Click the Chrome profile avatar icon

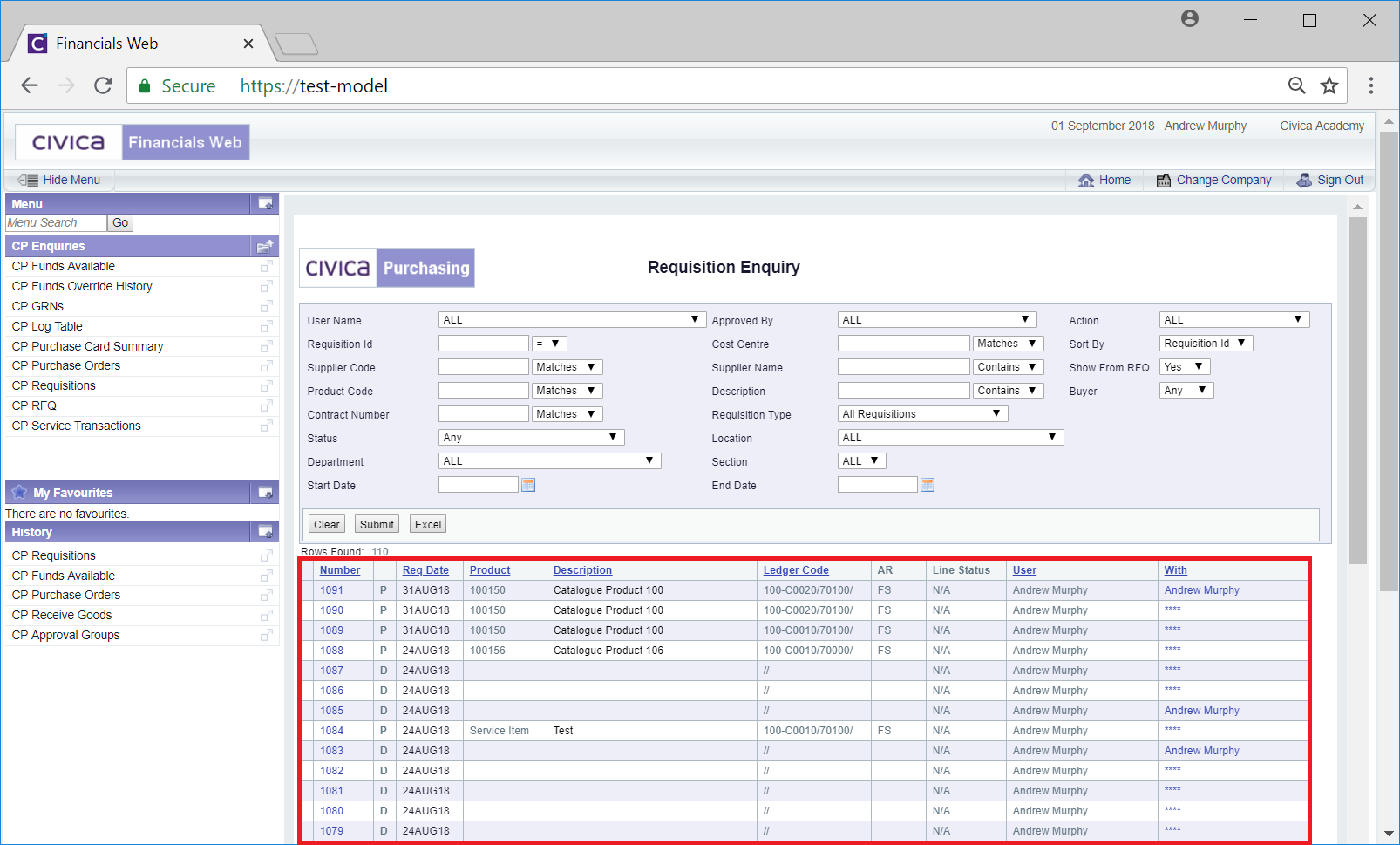[x=1190, y=18]
